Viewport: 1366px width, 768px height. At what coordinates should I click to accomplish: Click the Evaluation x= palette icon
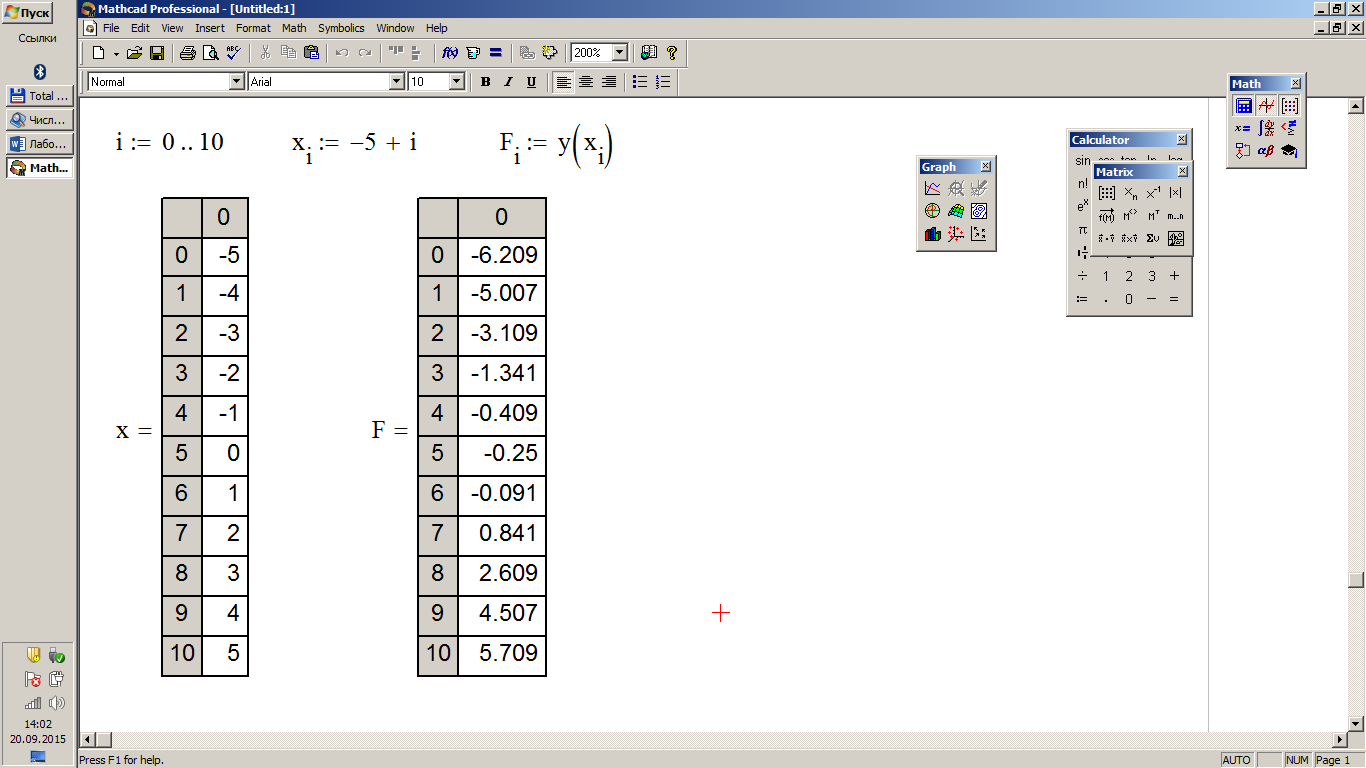1244,128
